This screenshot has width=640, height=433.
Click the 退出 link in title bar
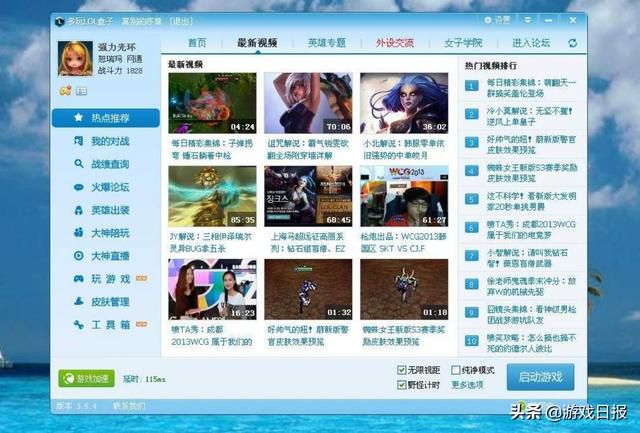coord(181,21)
